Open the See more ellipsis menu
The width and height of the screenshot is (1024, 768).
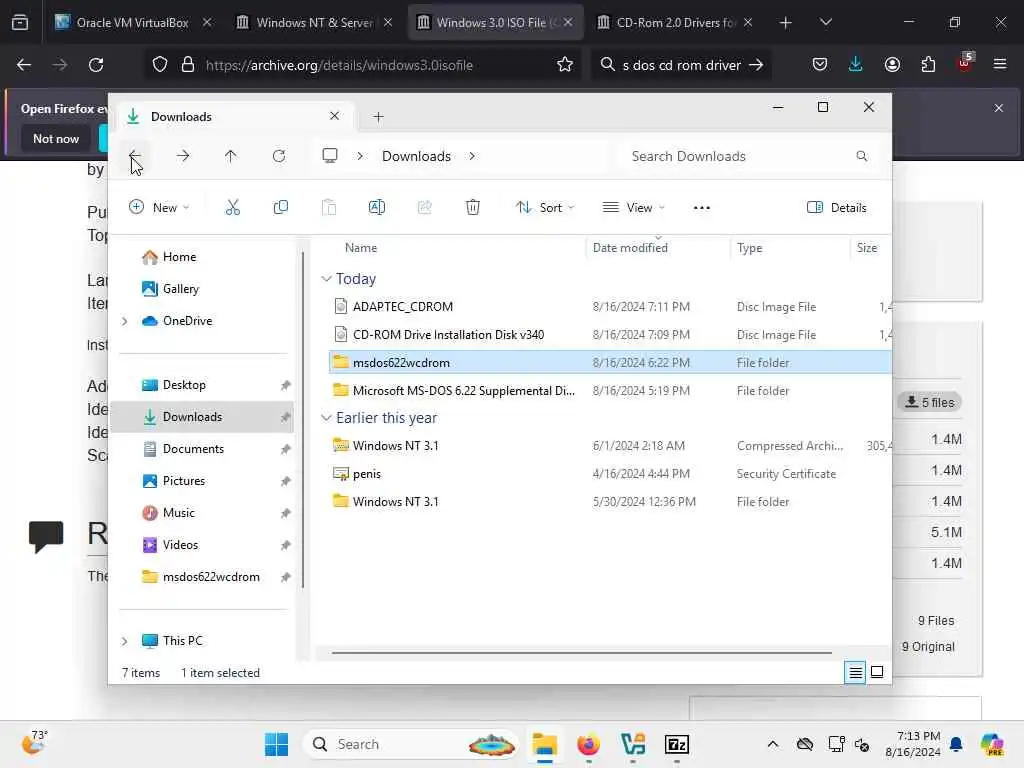(701, 208)
